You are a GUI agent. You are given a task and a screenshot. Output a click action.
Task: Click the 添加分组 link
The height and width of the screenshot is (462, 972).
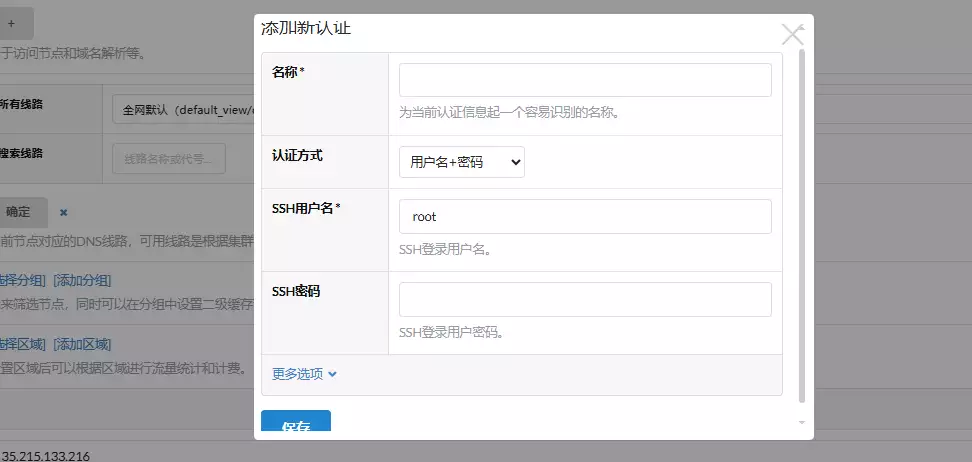82,279
